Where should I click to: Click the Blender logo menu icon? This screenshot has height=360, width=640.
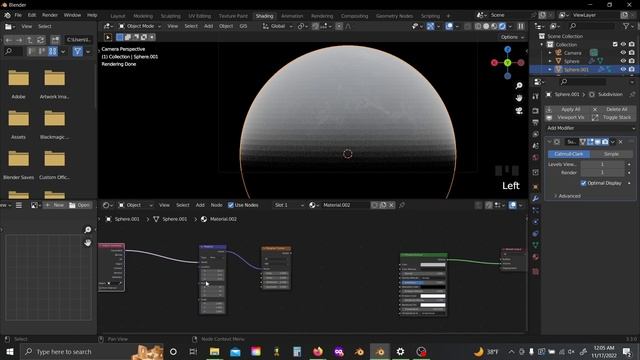[x=7, y=15]
